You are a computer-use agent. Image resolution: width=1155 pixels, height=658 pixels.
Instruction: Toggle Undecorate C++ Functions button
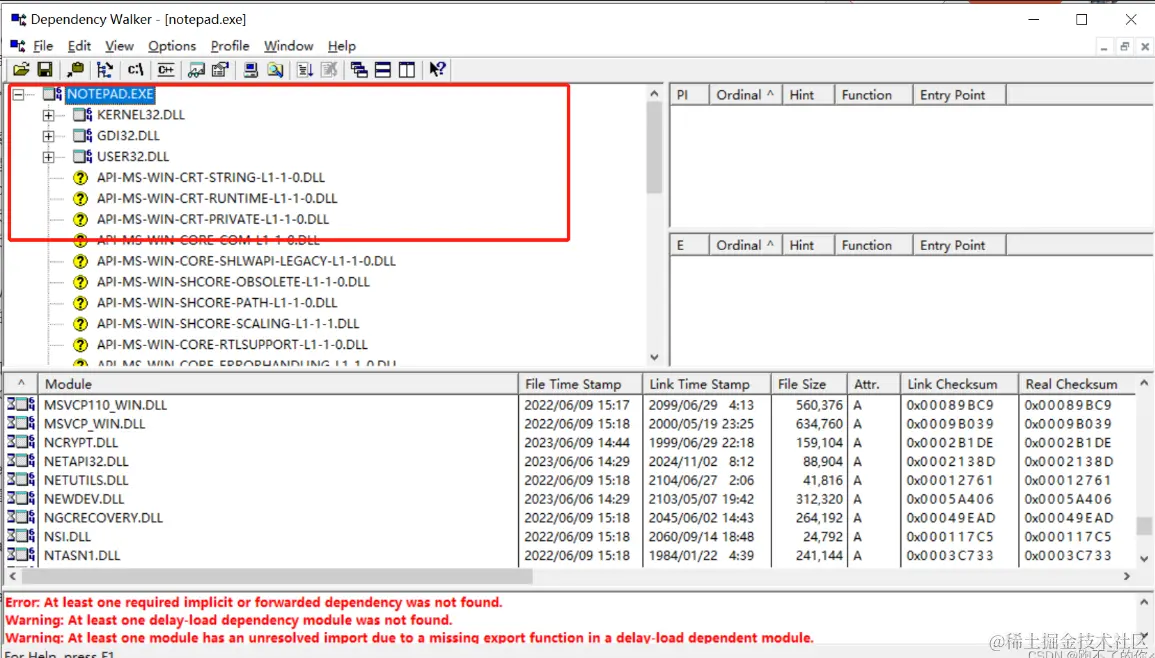point(166,70)
